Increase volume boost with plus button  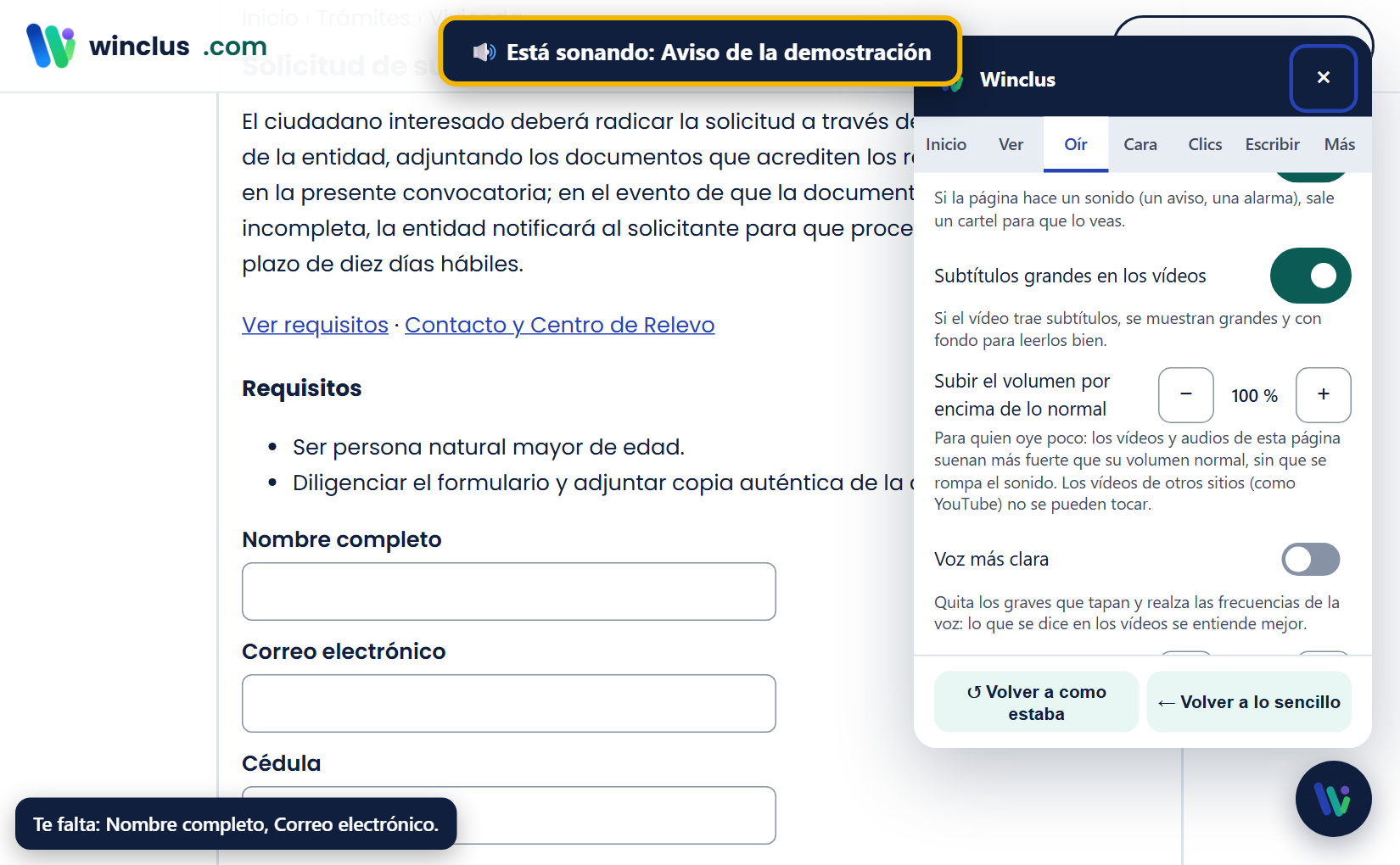(x=1324, y=395)
